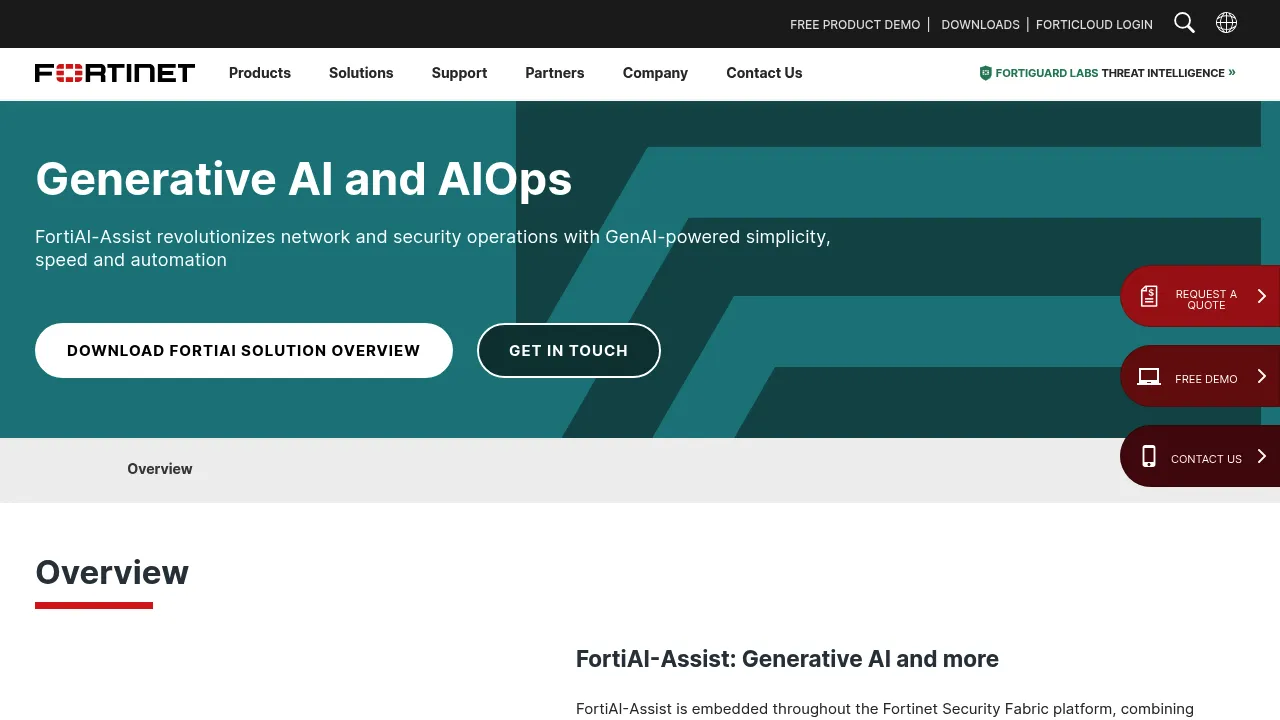This screenshot has height=720, width=1280.
Task: Open the Support menu
Action: 459,73
